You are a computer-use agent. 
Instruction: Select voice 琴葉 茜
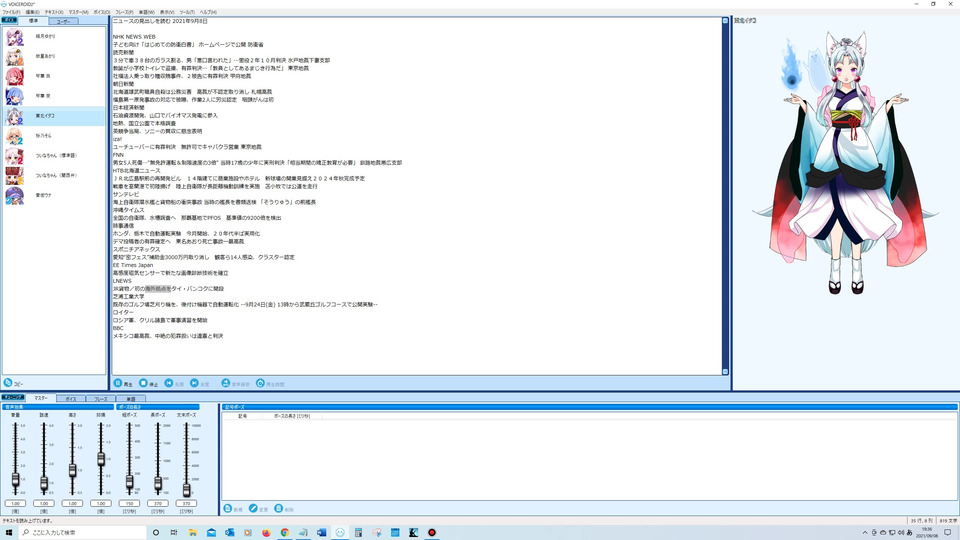click(x=54, y=76)
